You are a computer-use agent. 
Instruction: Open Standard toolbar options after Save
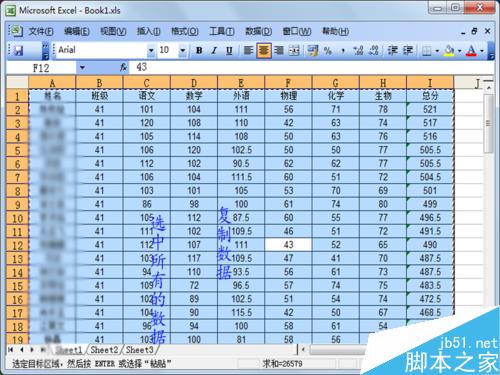coord(45,51)
